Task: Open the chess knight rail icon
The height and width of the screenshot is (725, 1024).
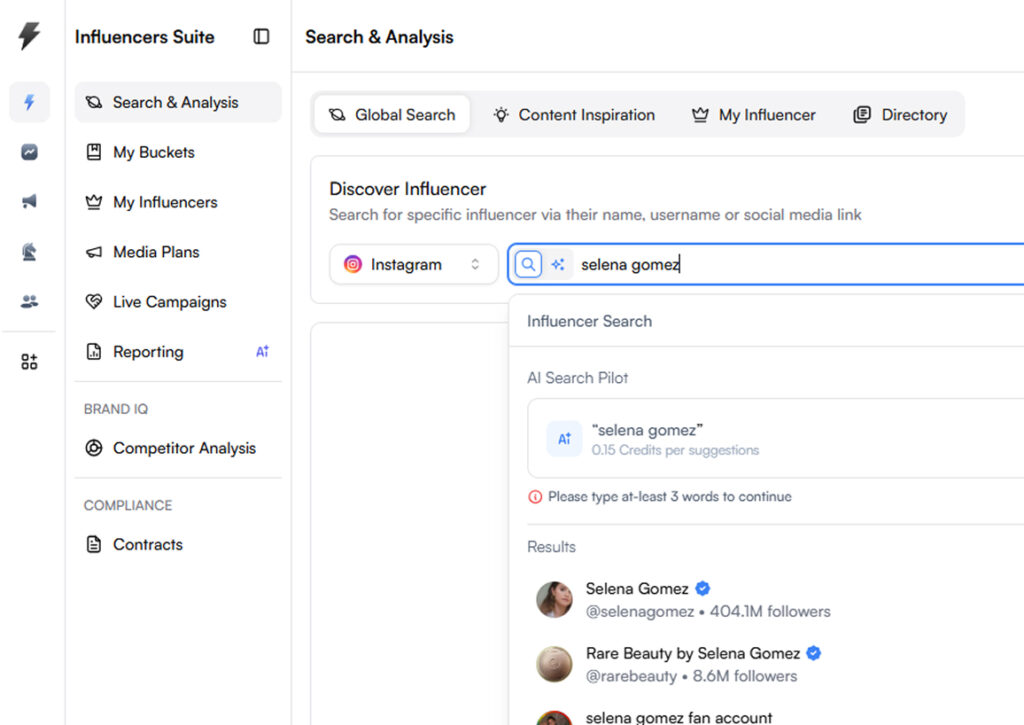Action: coord(29,251)
